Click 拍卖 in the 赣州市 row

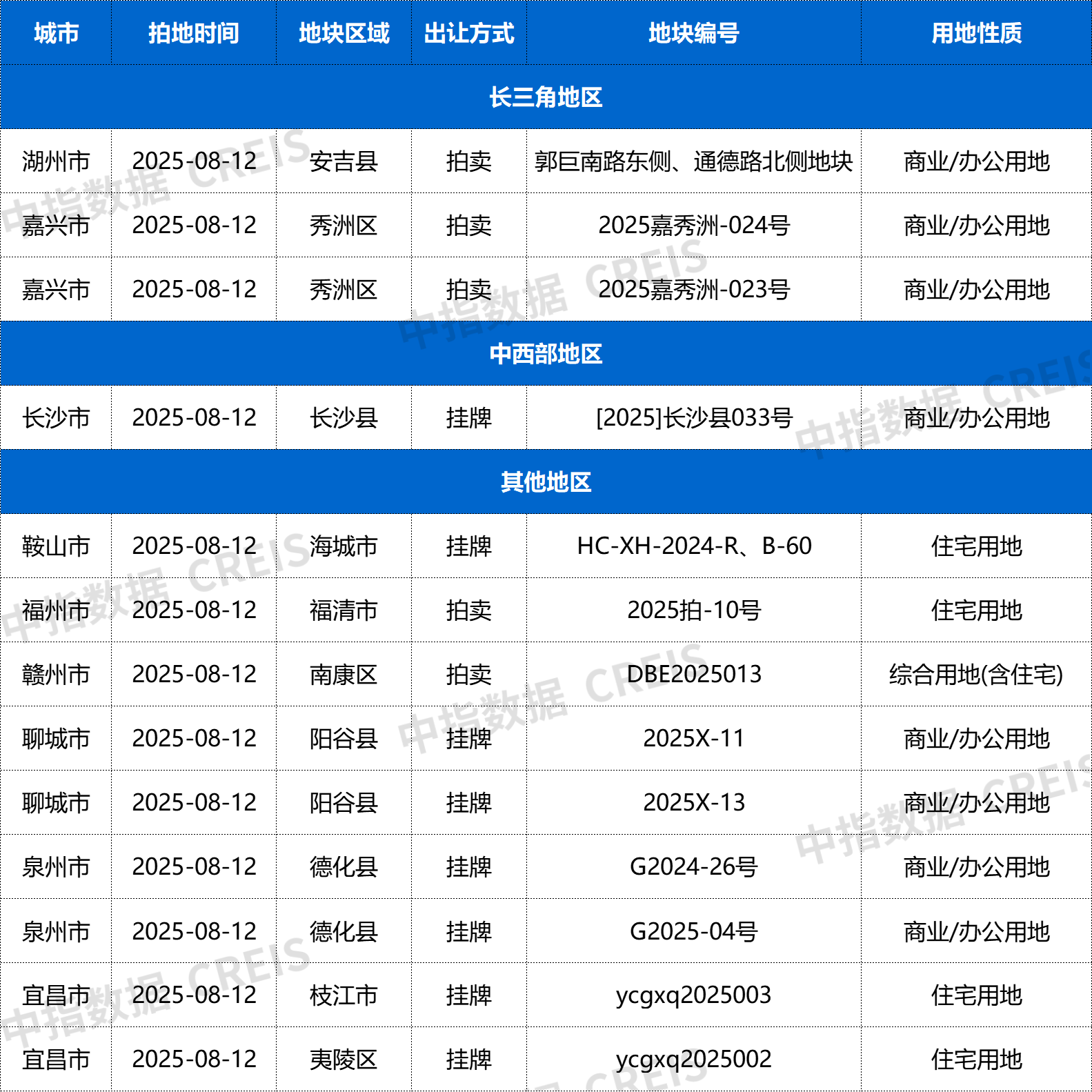pyautogui.click(x=469, y=675)
